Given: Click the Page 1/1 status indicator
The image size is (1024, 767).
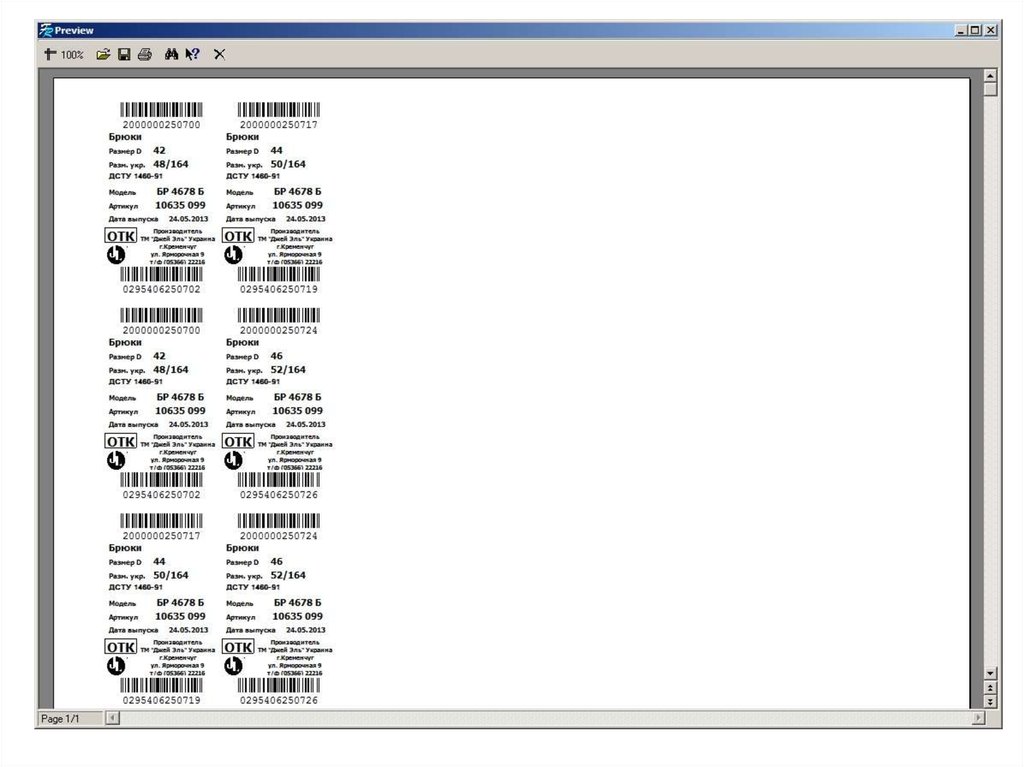Looking at the screenshot, I should pos(62,719).
